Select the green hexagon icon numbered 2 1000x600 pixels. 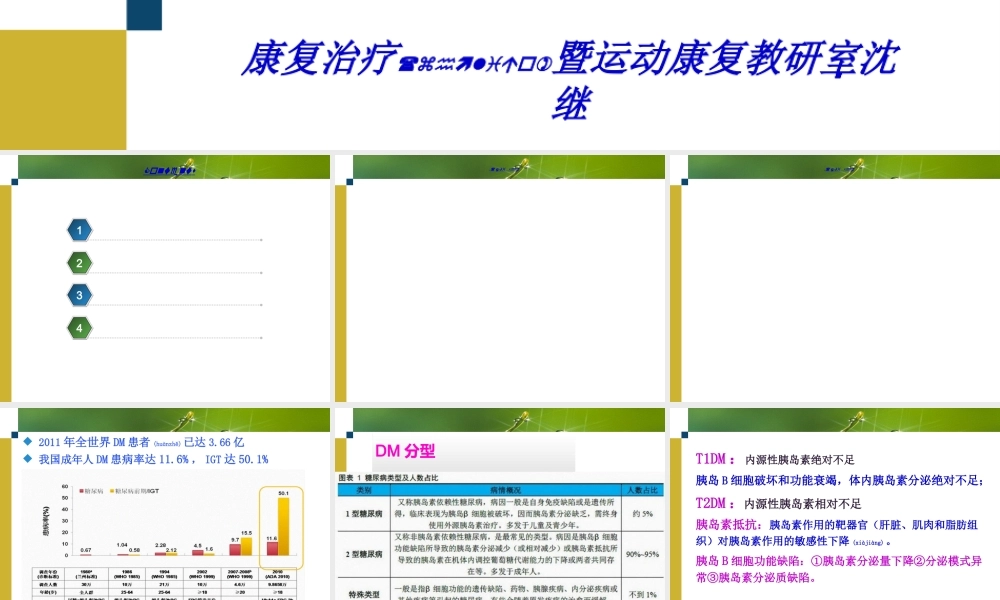click(x=80, y=262)
